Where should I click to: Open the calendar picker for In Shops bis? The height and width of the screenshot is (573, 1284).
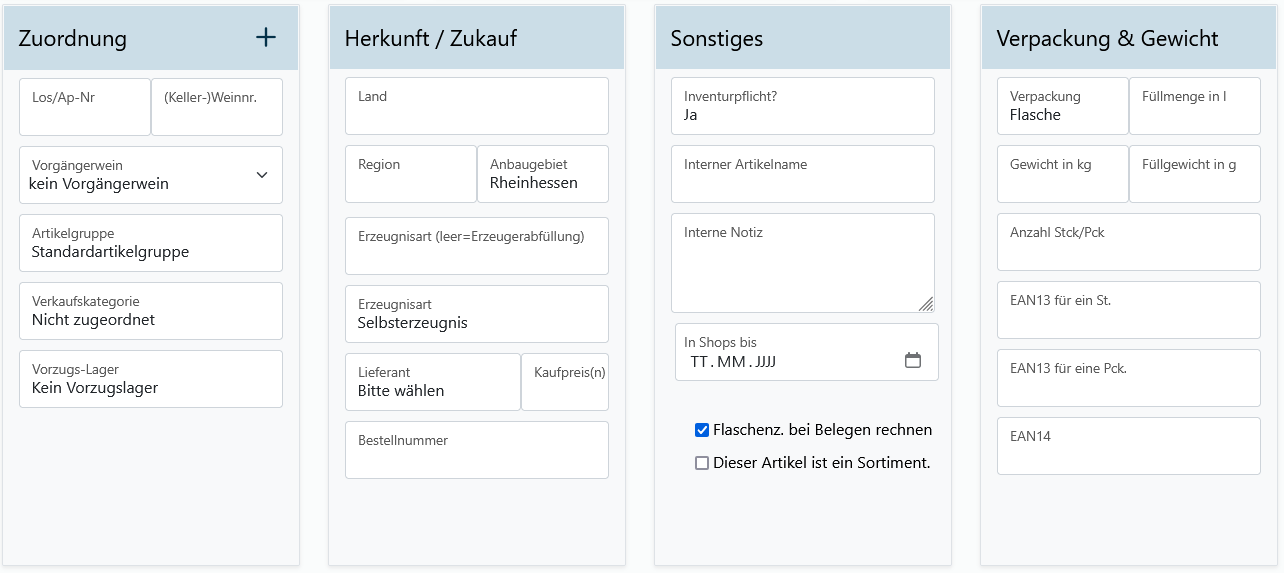(912, 361)
